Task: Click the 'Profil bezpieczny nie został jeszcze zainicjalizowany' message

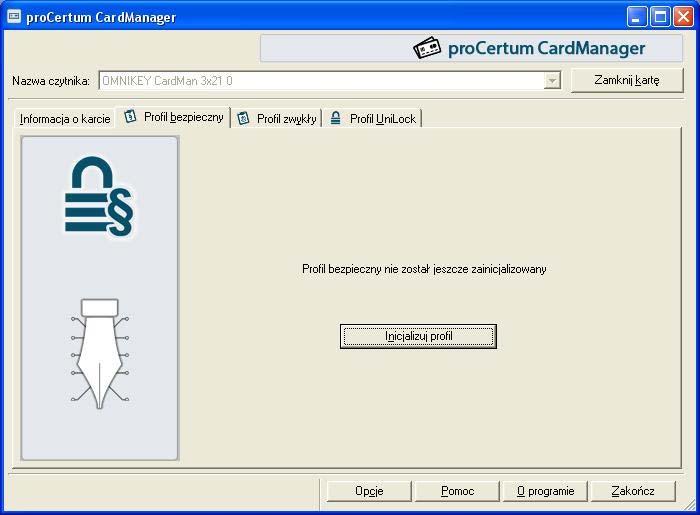Action: coord(424,269)
